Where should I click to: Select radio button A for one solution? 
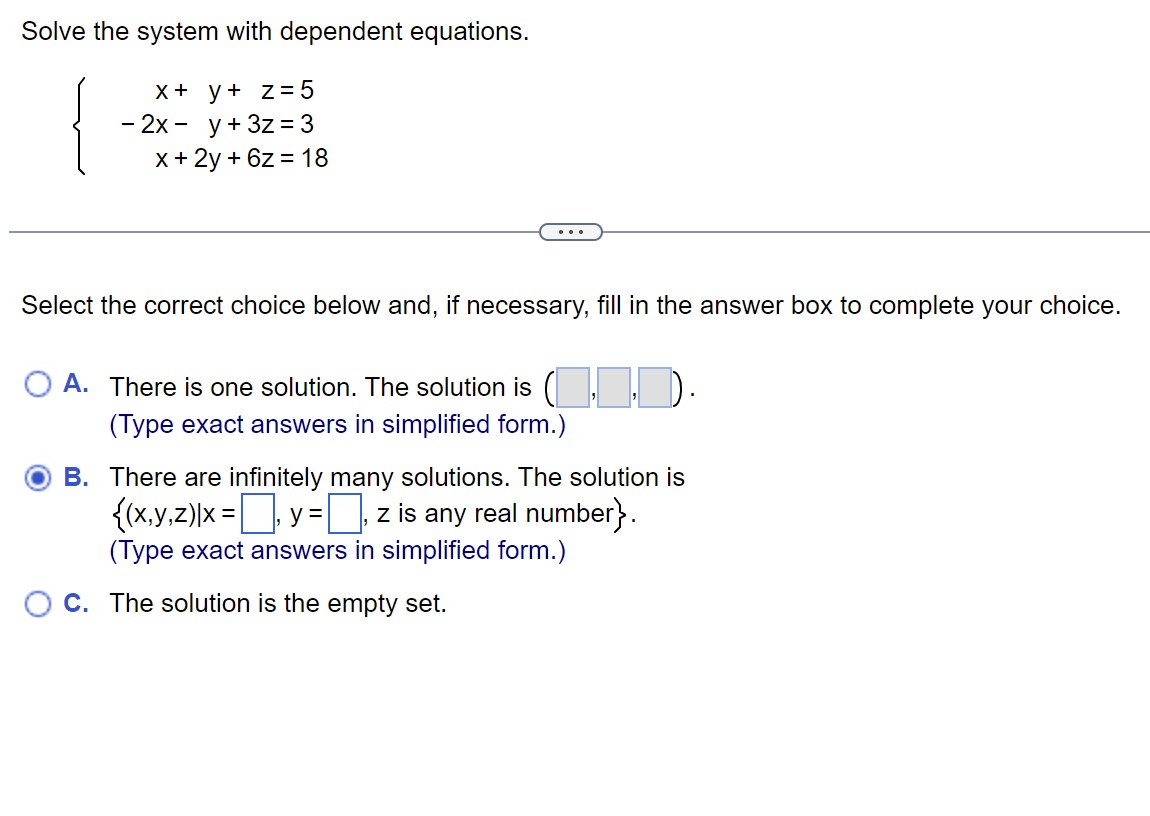[x=37, y=383]
